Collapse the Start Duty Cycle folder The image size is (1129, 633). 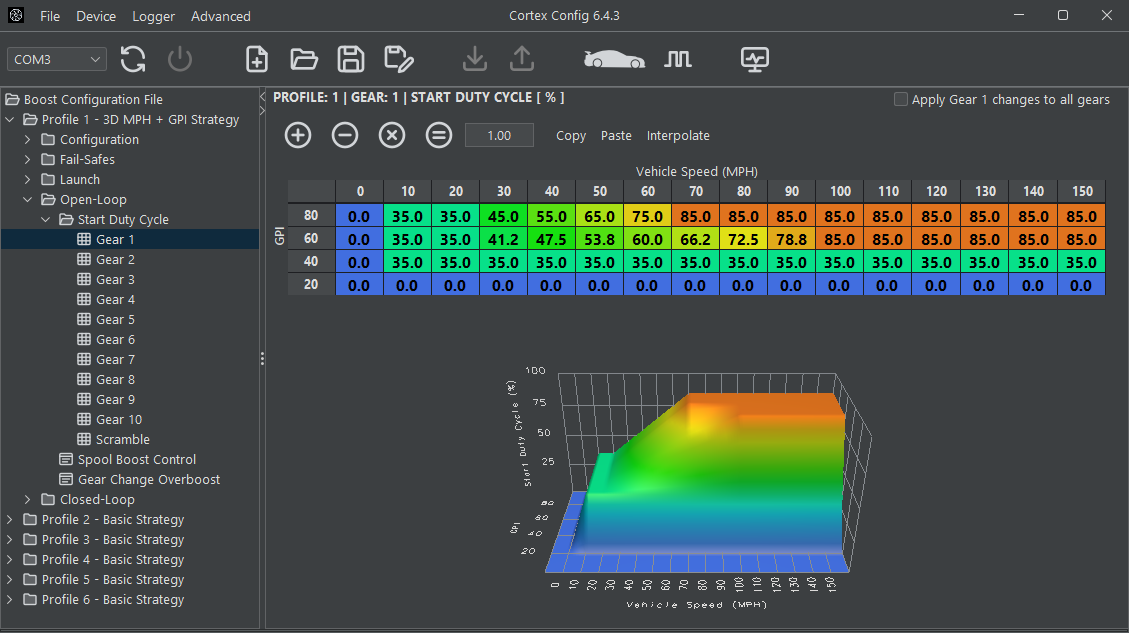[46, 220]
